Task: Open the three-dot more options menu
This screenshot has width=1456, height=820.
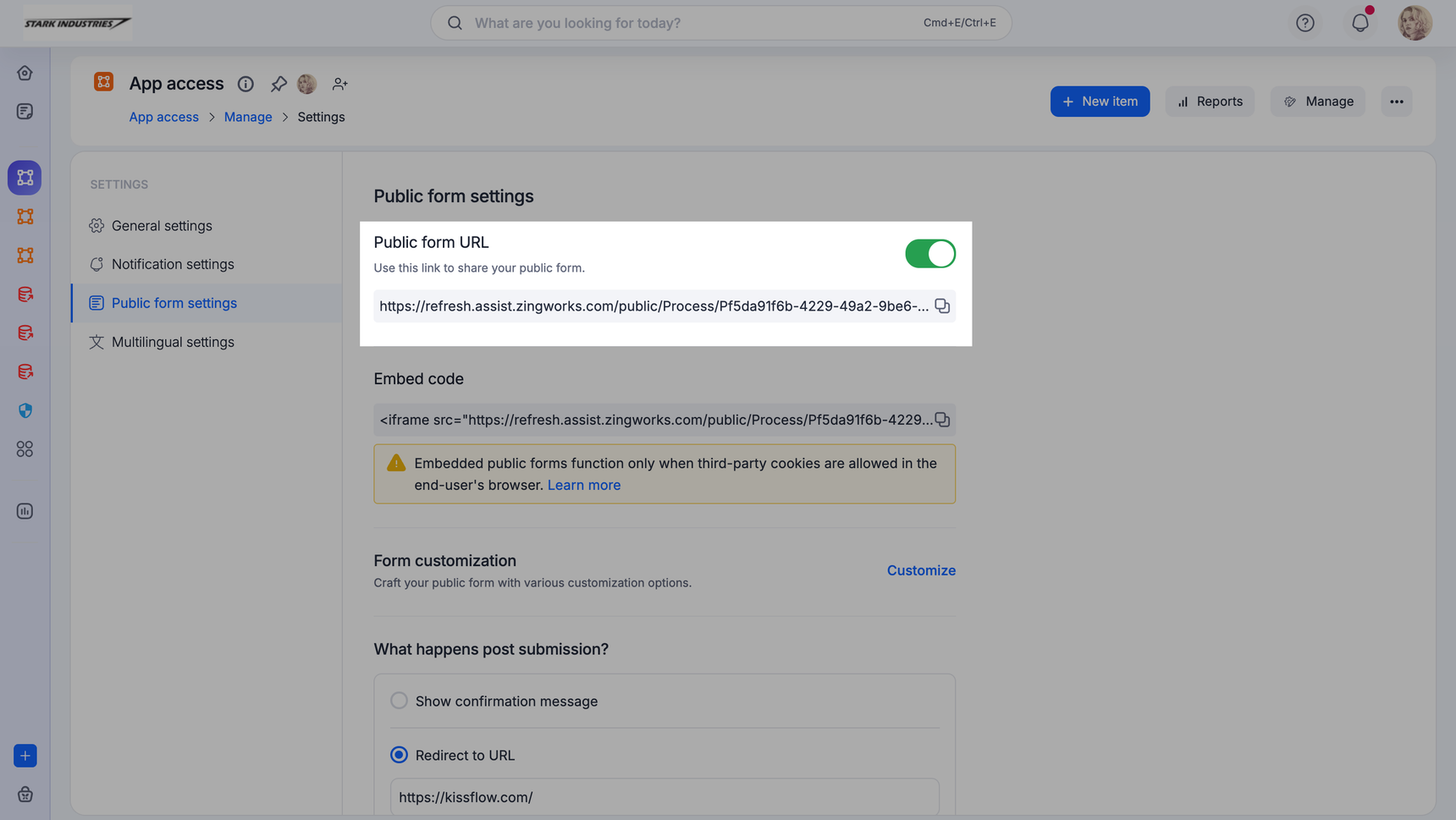Action: pos(1396,102)
